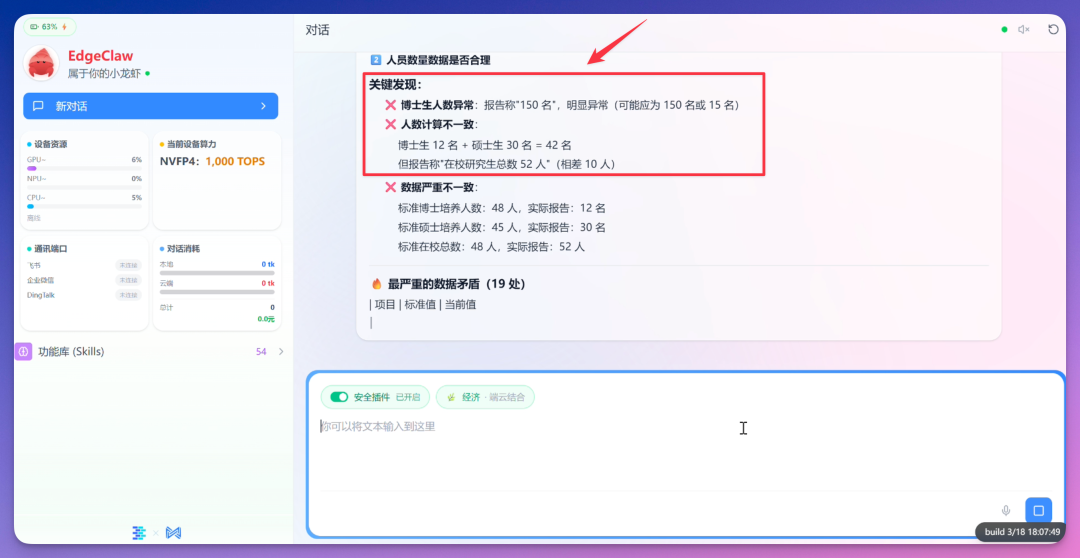Click the 企业微信 未连接 status badge
This screenshot has width=1080, height=558.
pyautogui.click(x=128, y=280)
